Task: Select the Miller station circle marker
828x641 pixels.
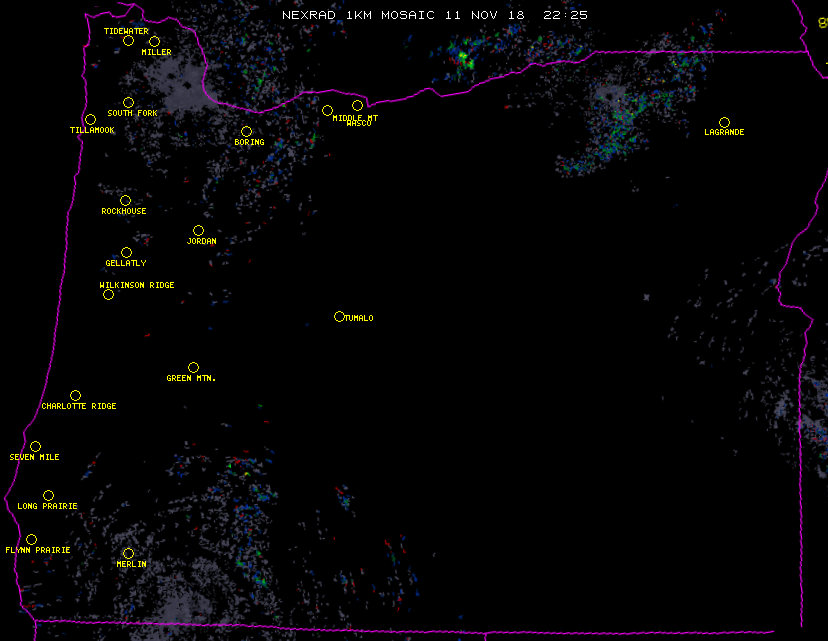Action: click(154, 41)
